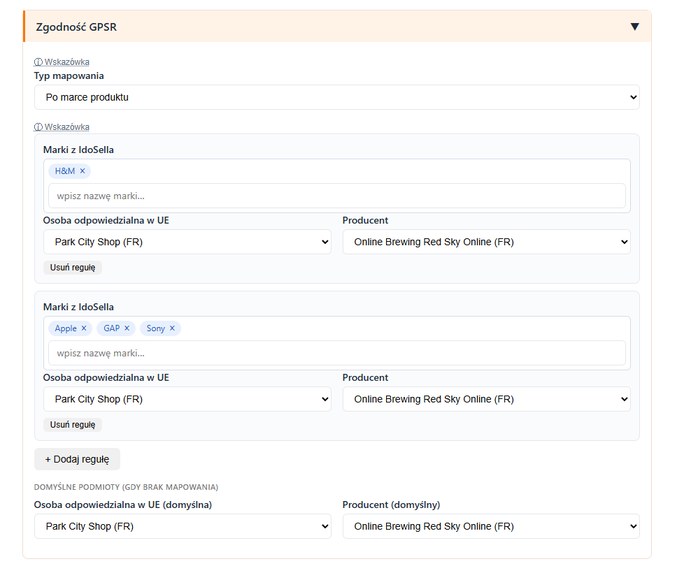Open Producent dropdown in the H&M rule
This screenshot has height=573, width=677.
(x=486, y=242)
